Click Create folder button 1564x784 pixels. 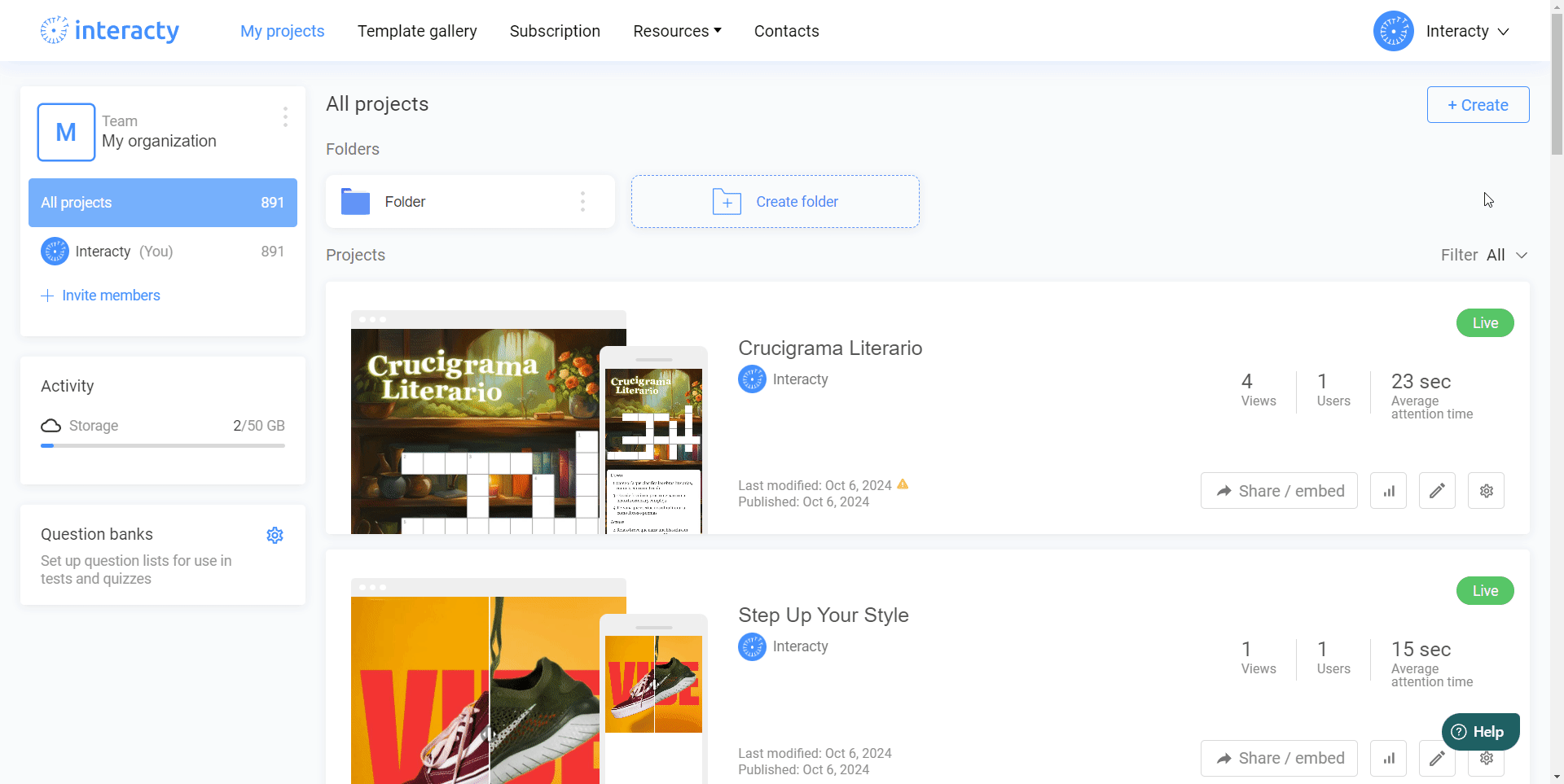coord(775,202)
